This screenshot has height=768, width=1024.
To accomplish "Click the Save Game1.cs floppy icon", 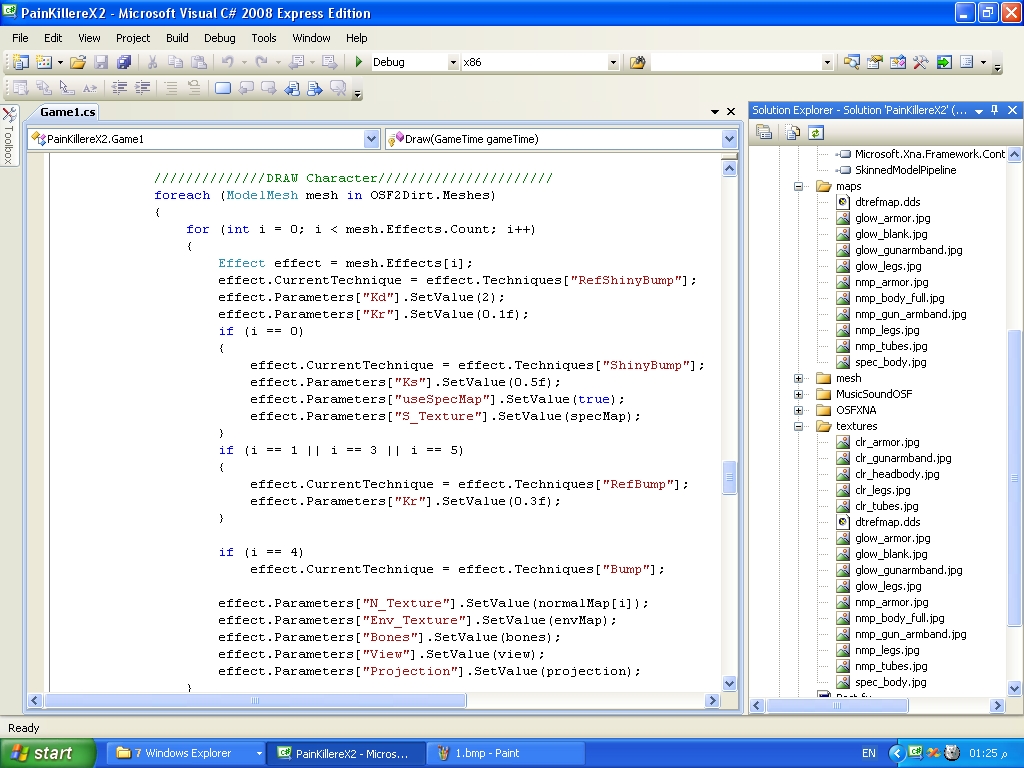I will (x=101, y=62).
